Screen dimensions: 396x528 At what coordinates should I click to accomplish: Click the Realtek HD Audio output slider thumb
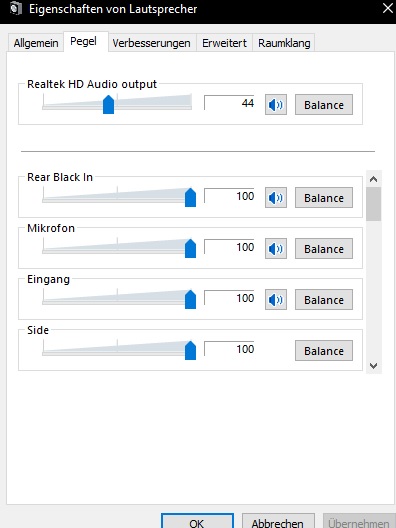point(108,104)
